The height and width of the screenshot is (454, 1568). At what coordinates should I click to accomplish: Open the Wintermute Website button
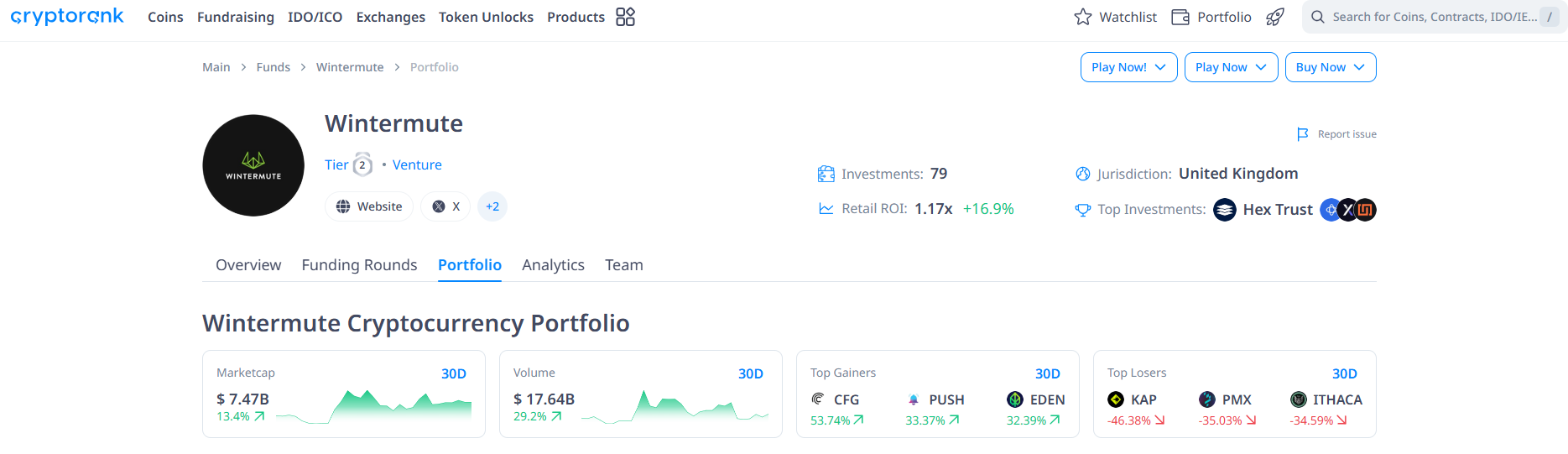pyautogui.click(x=369, y=206)
